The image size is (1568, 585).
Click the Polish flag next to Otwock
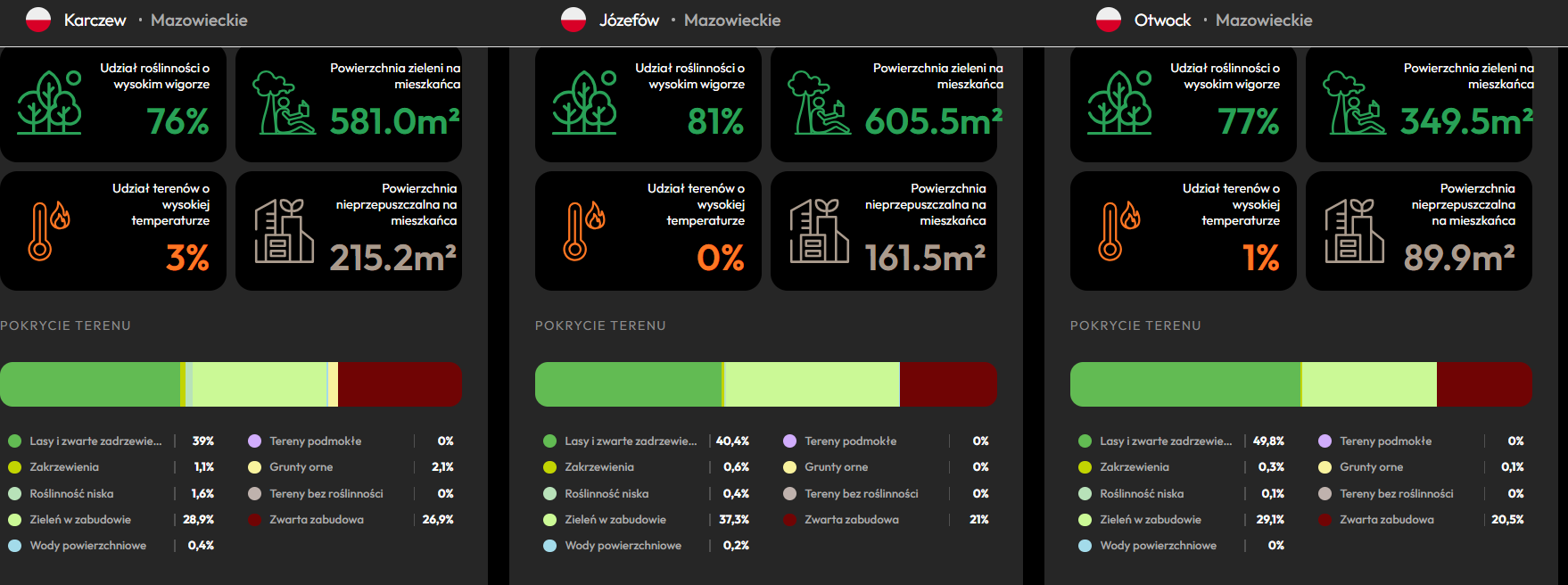(1109, 20)
